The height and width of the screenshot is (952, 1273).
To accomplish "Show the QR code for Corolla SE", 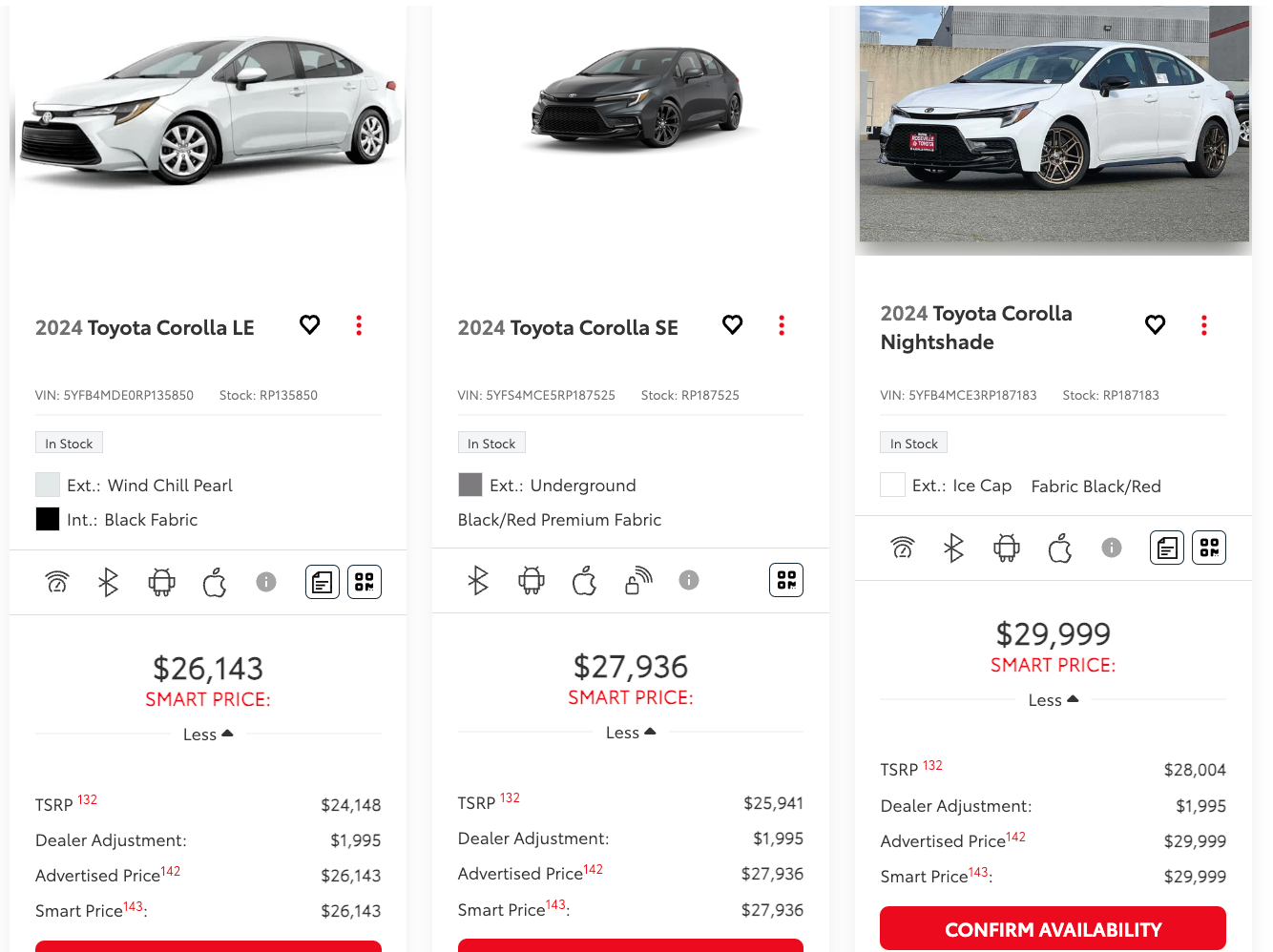I will coord(786,580).
